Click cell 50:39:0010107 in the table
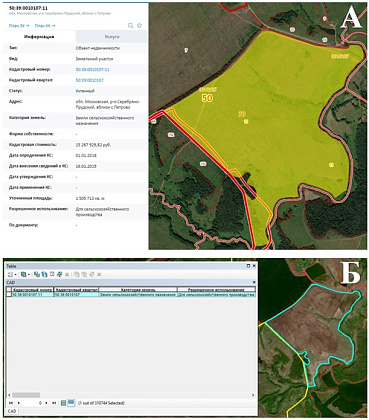 click(x=76, y=295)
